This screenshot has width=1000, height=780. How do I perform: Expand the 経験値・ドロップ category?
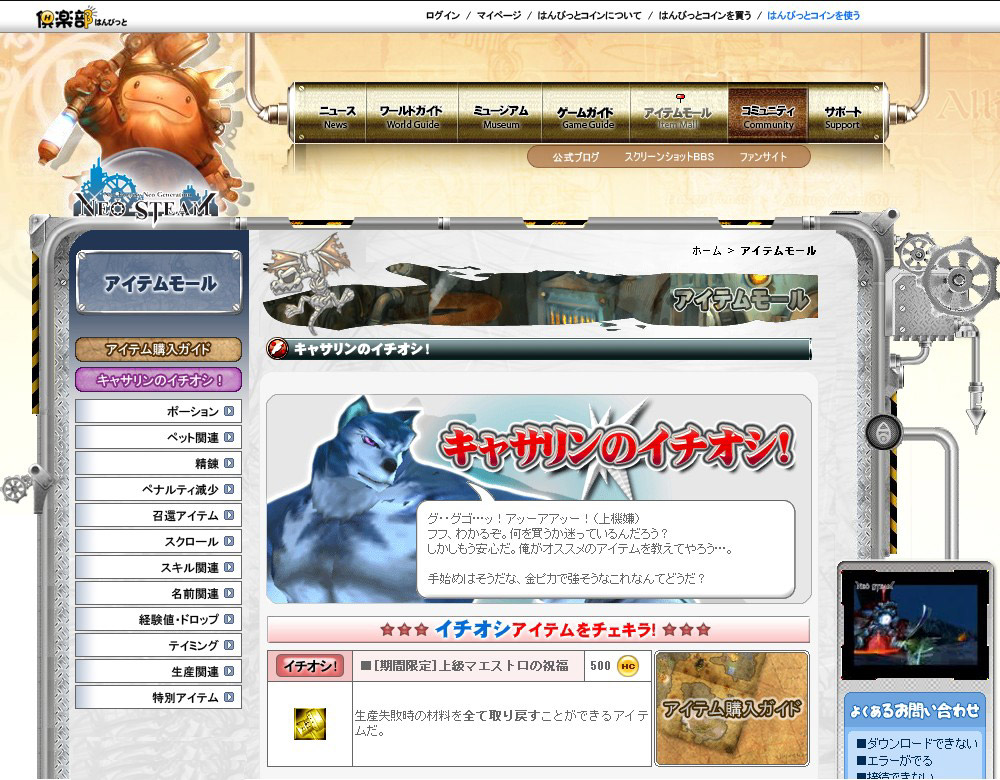tap(158, 619)
